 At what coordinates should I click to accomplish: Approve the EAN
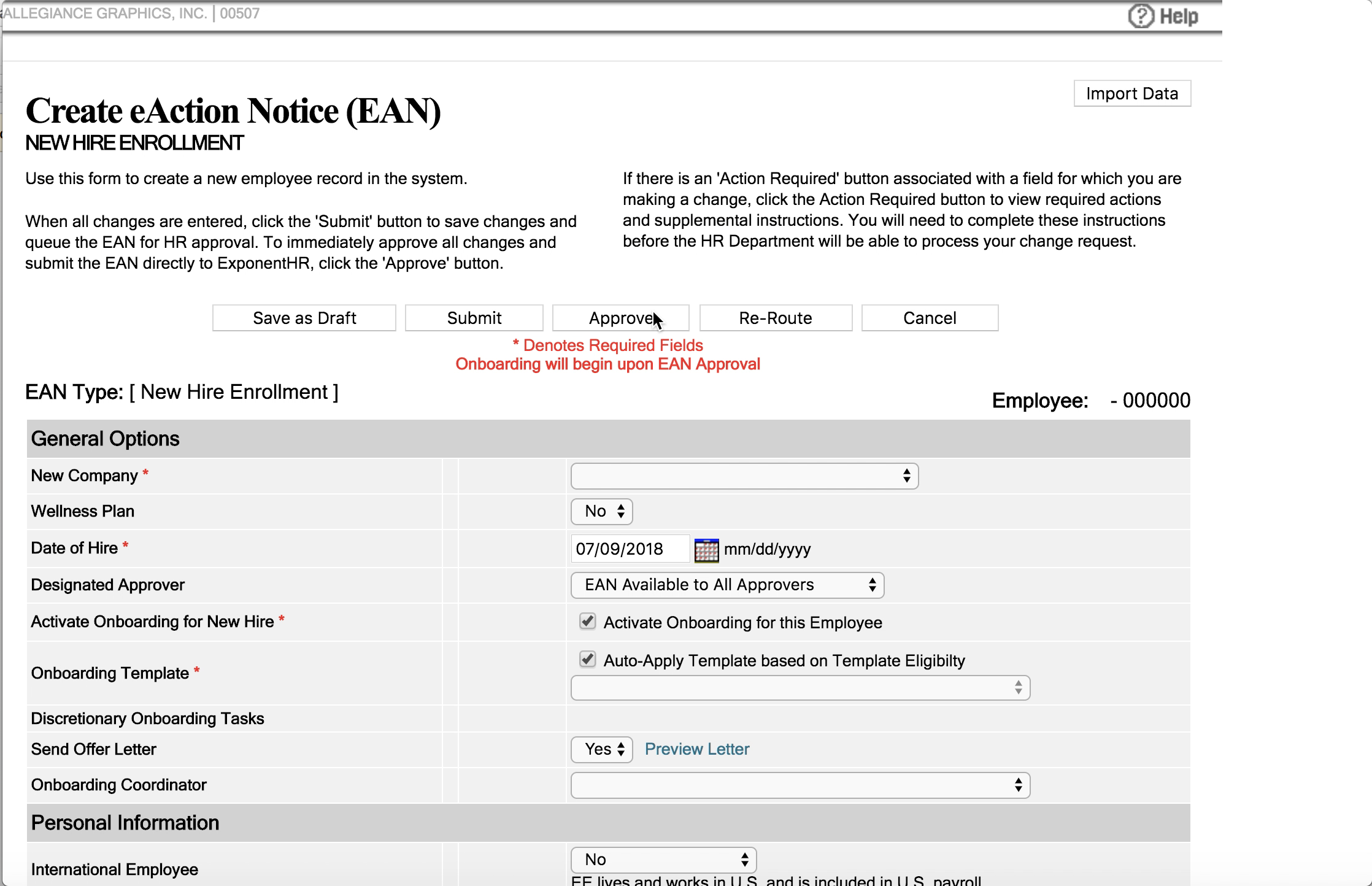tap(621, 318)
